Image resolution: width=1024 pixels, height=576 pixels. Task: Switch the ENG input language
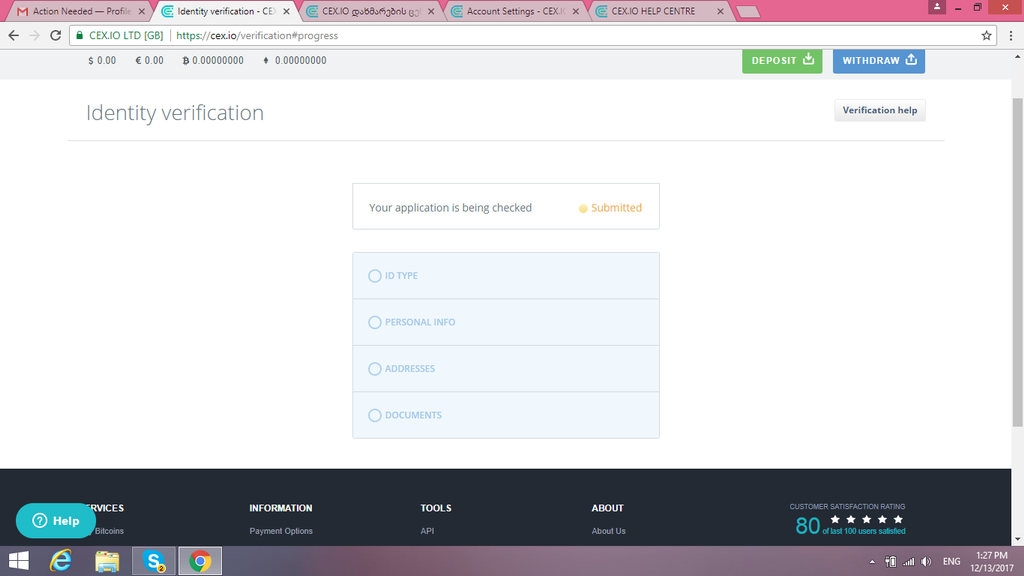pyautogui.click(x=952, y=562)
